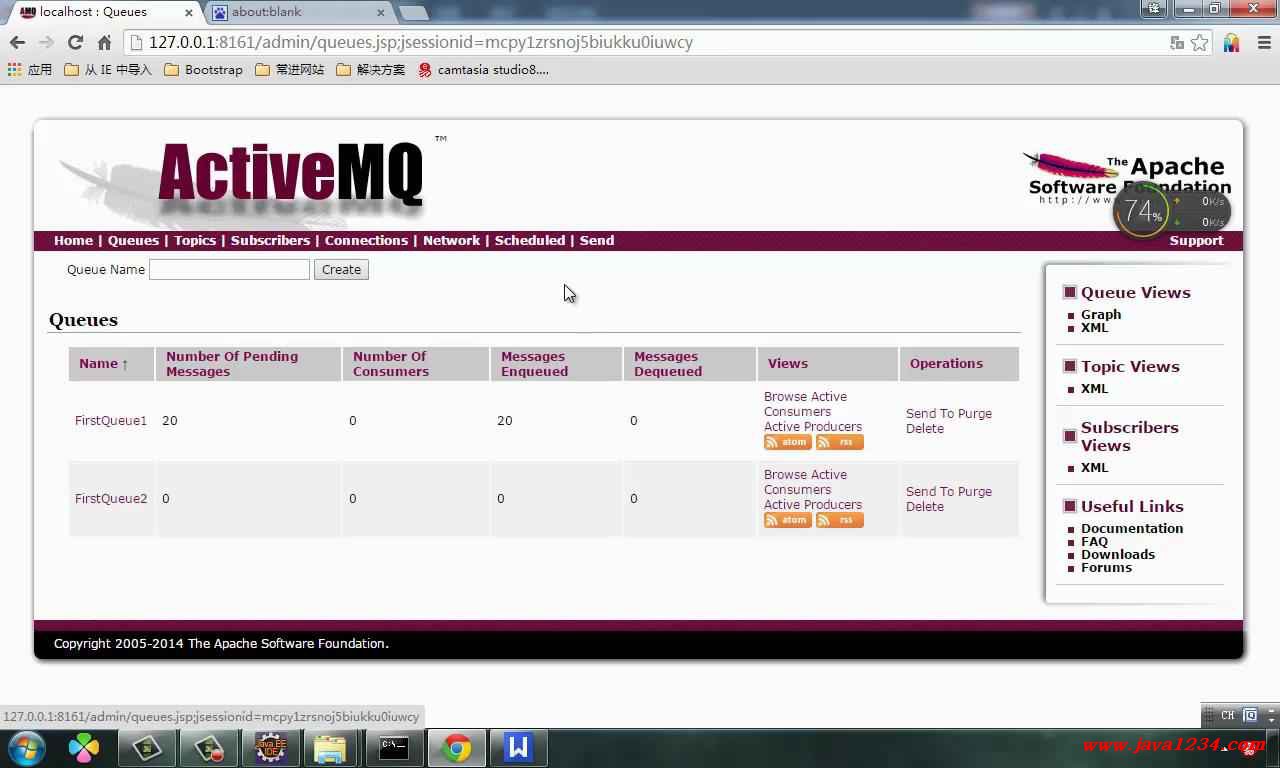
Task: Click the Support link
Action: [x=1196, y=240]
